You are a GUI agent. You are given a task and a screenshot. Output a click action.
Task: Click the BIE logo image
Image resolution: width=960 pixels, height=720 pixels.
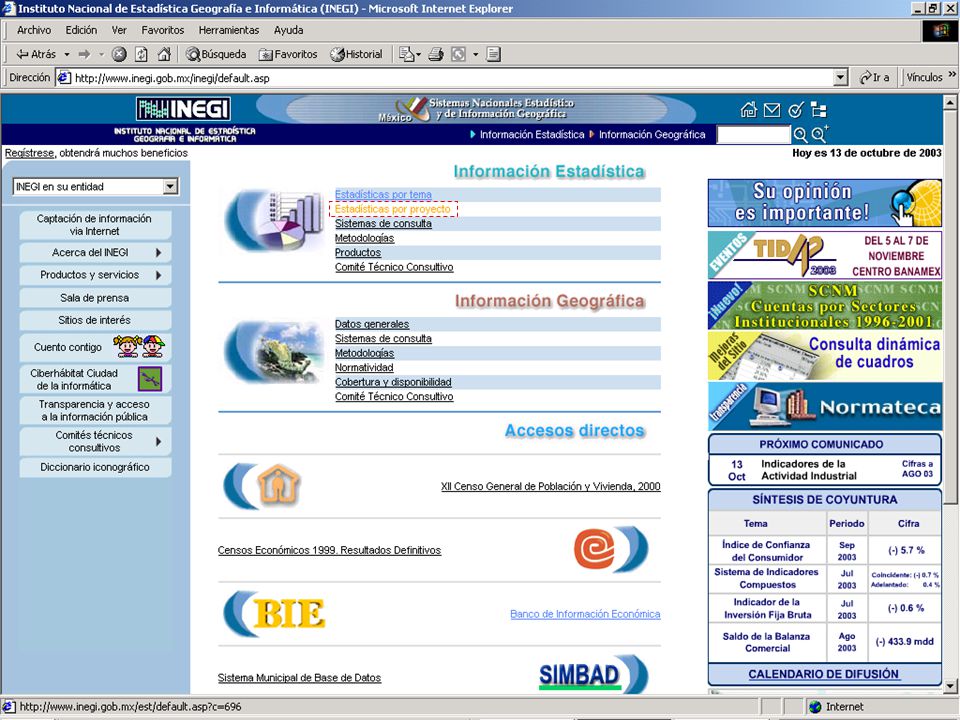[289, 613]
